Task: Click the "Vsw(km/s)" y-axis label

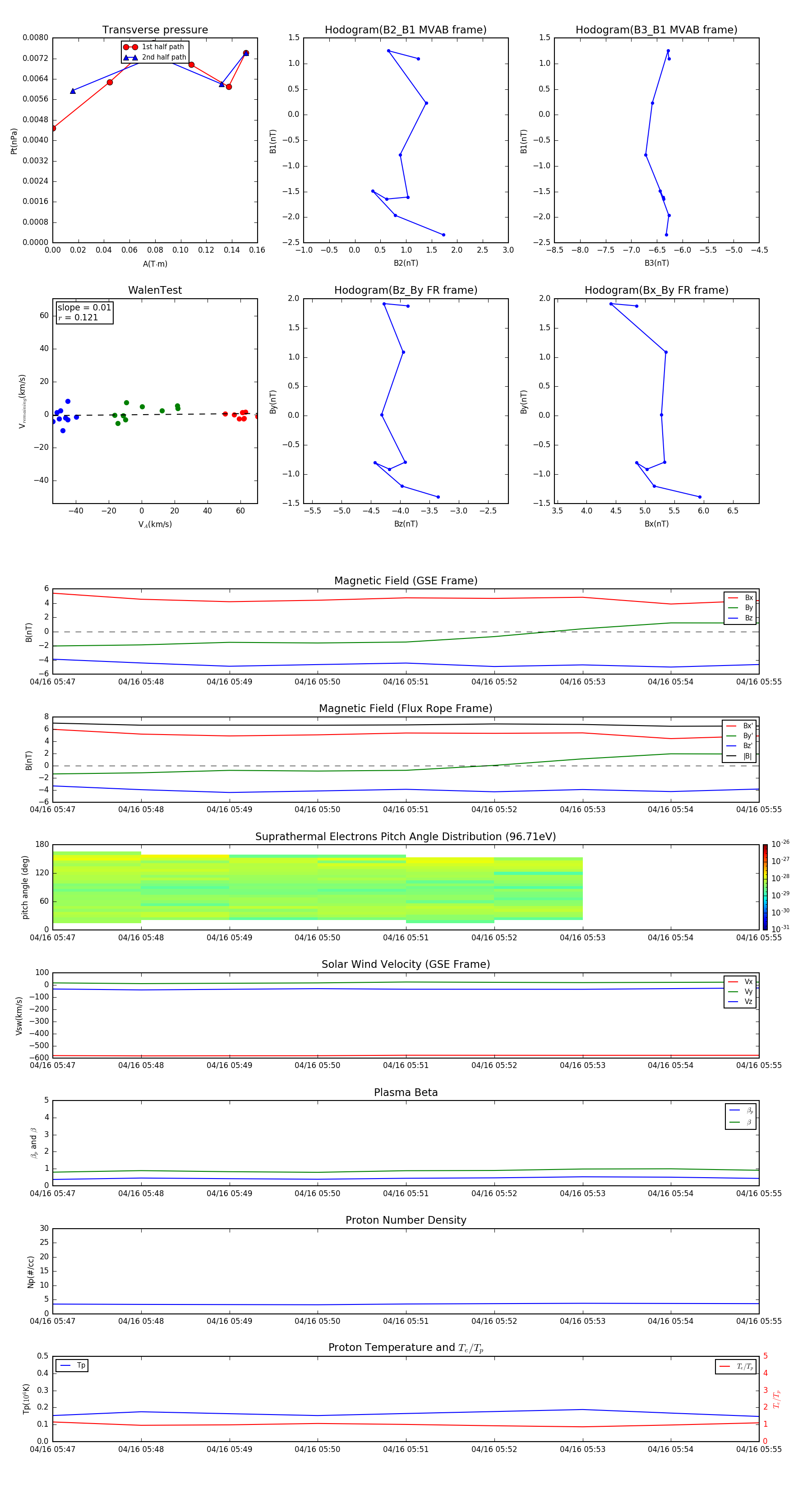Action: 19,1016
